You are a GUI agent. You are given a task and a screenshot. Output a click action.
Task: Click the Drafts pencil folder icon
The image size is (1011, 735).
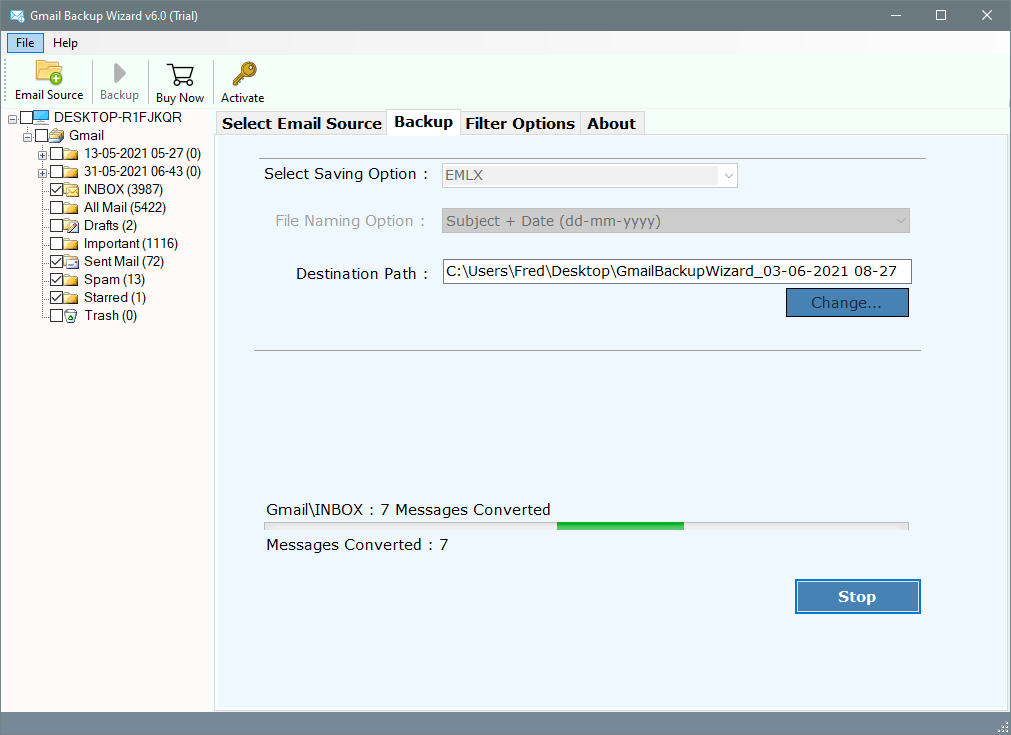click(x=71, y=226)
